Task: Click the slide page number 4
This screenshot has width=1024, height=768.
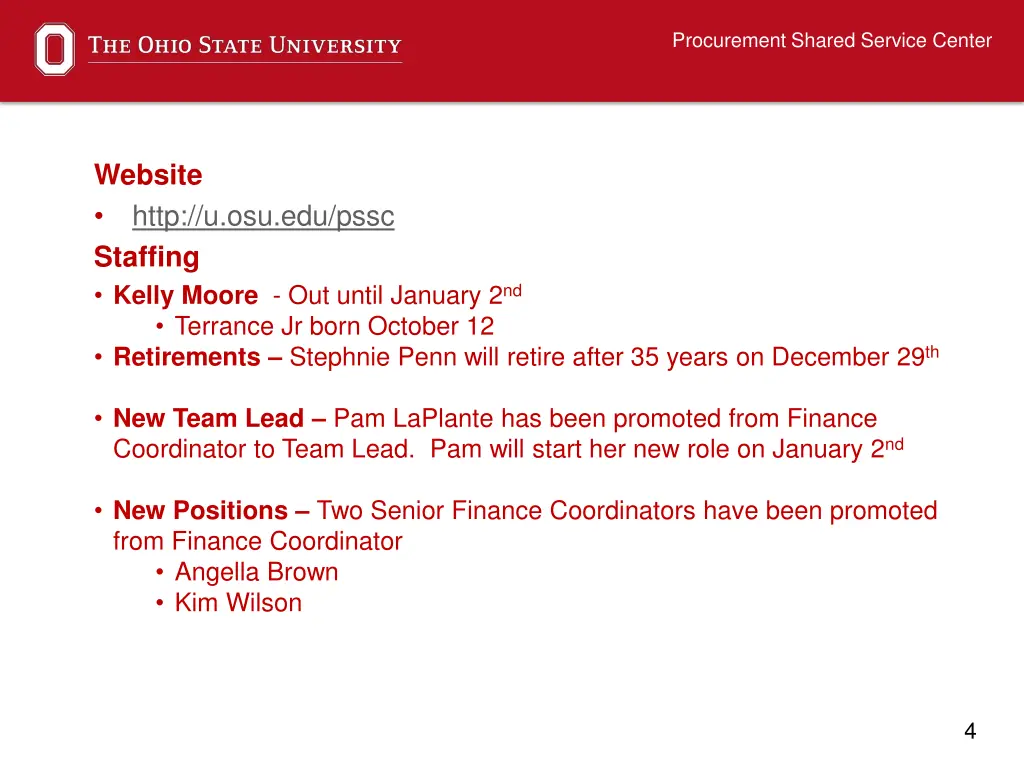Action: coord(970,731)
